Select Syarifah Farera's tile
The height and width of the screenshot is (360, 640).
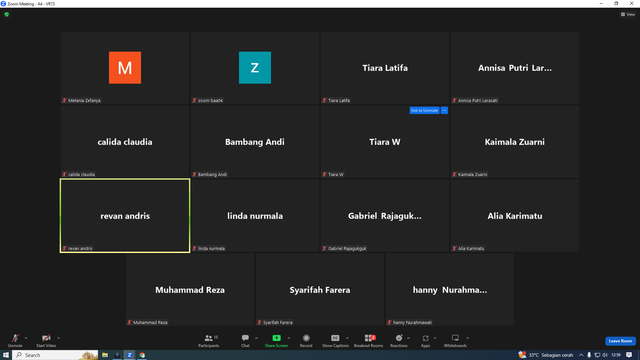(x=320, y=289)
